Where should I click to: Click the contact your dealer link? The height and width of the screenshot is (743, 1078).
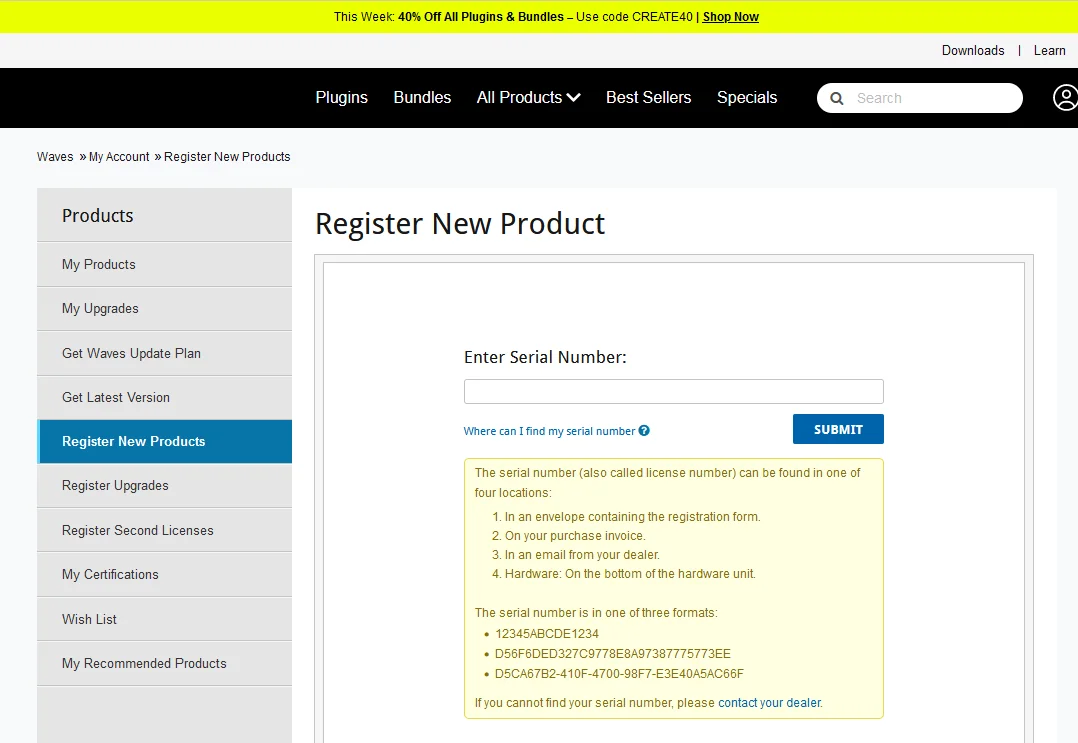[769, 702]
